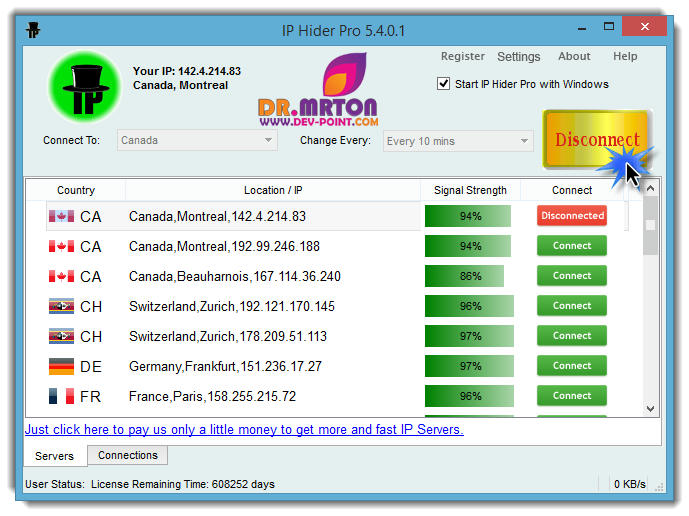Click the License Remaining Time status text
Image resolution: width=689 pixels, height=516 pixels.
[x=183, y=484]
